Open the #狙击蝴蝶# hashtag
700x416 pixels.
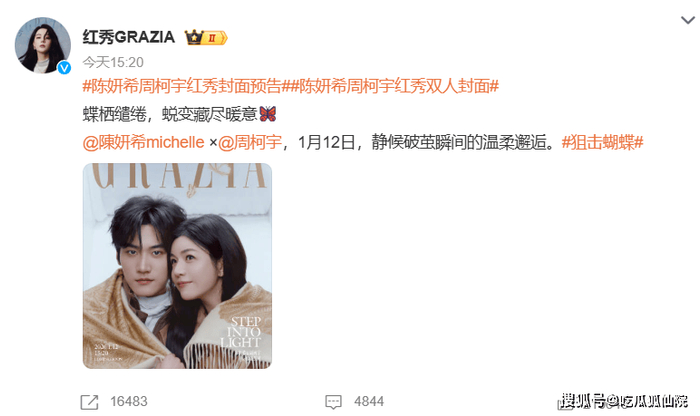pos(602,142)
